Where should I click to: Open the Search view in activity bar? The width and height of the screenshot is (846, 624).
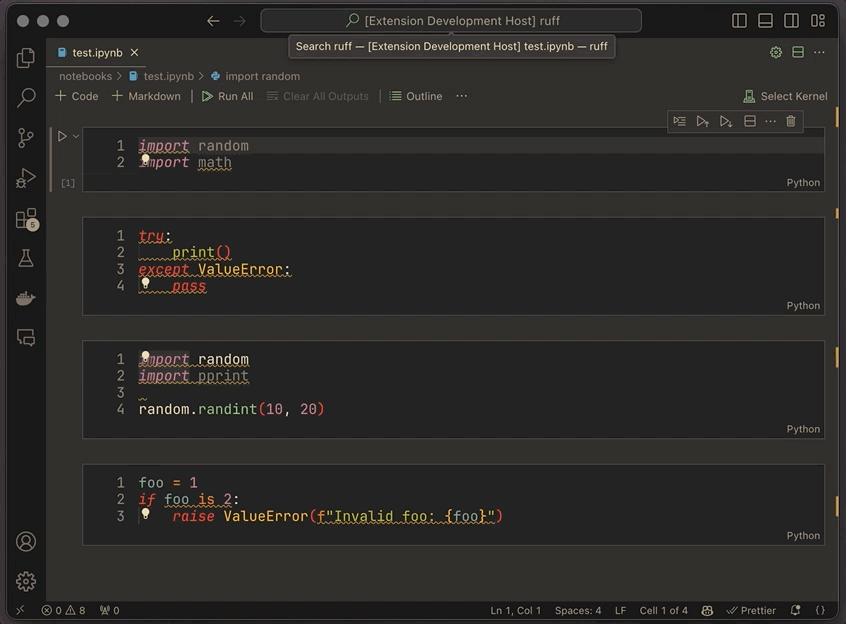click(25, 98)
